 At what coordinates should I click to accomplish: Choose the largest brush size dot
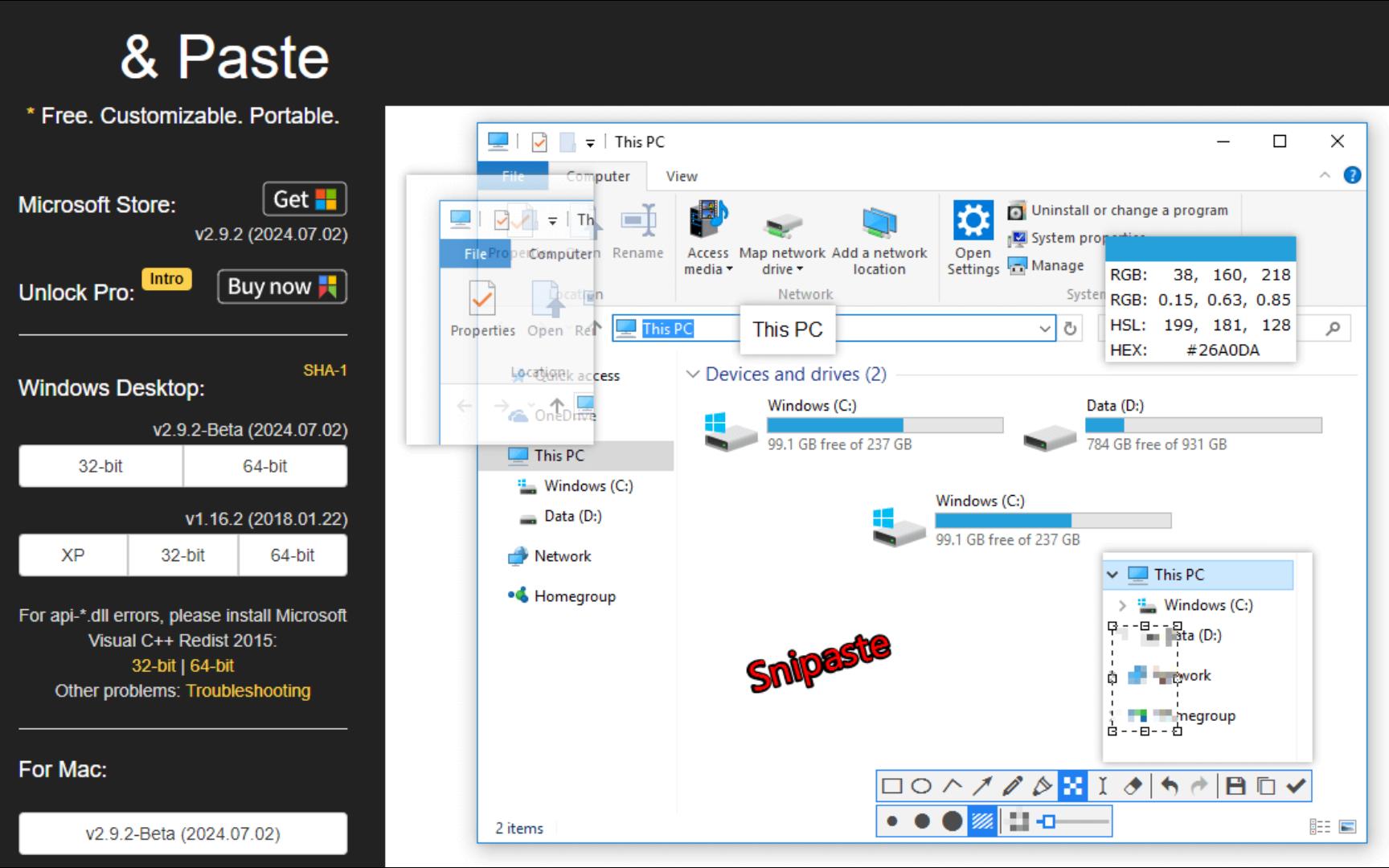click(x=952, y=821)
